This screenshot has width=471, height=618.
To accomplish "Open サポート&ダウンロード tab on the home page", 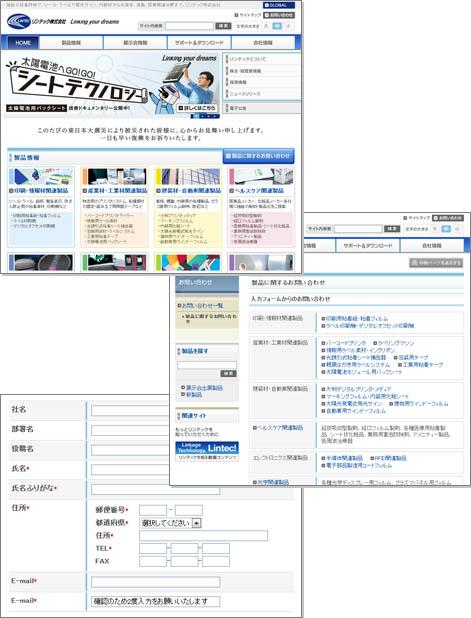I will point(199,43).
